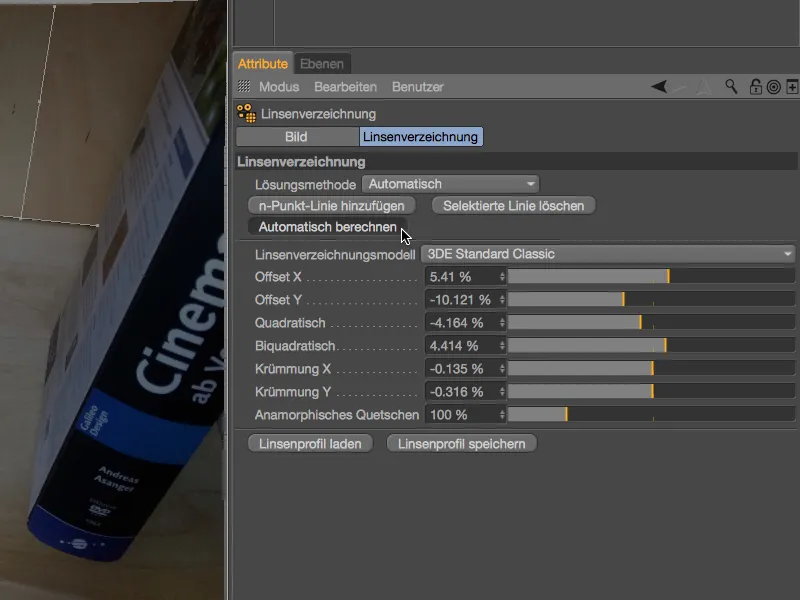Click the Lösungsmethode label
The image size is (800, 600).
[x=305, y=184]
